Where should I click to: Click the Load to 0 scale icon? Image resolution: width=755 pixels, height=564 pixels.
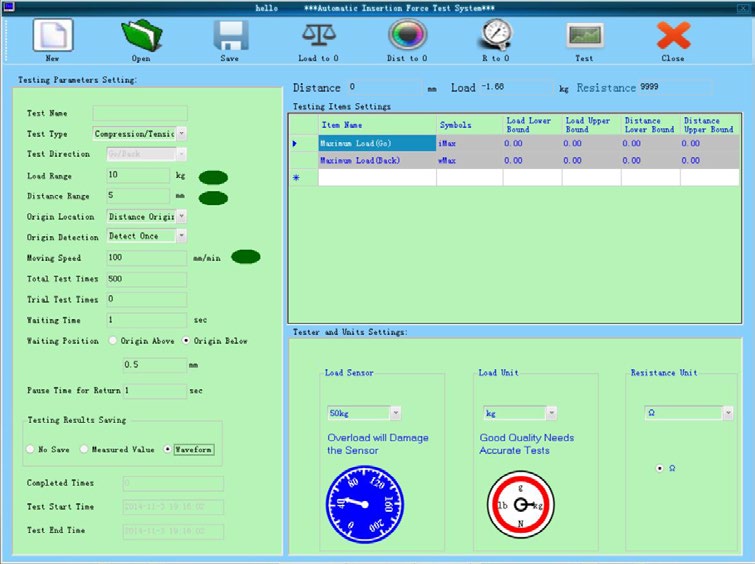319,35
